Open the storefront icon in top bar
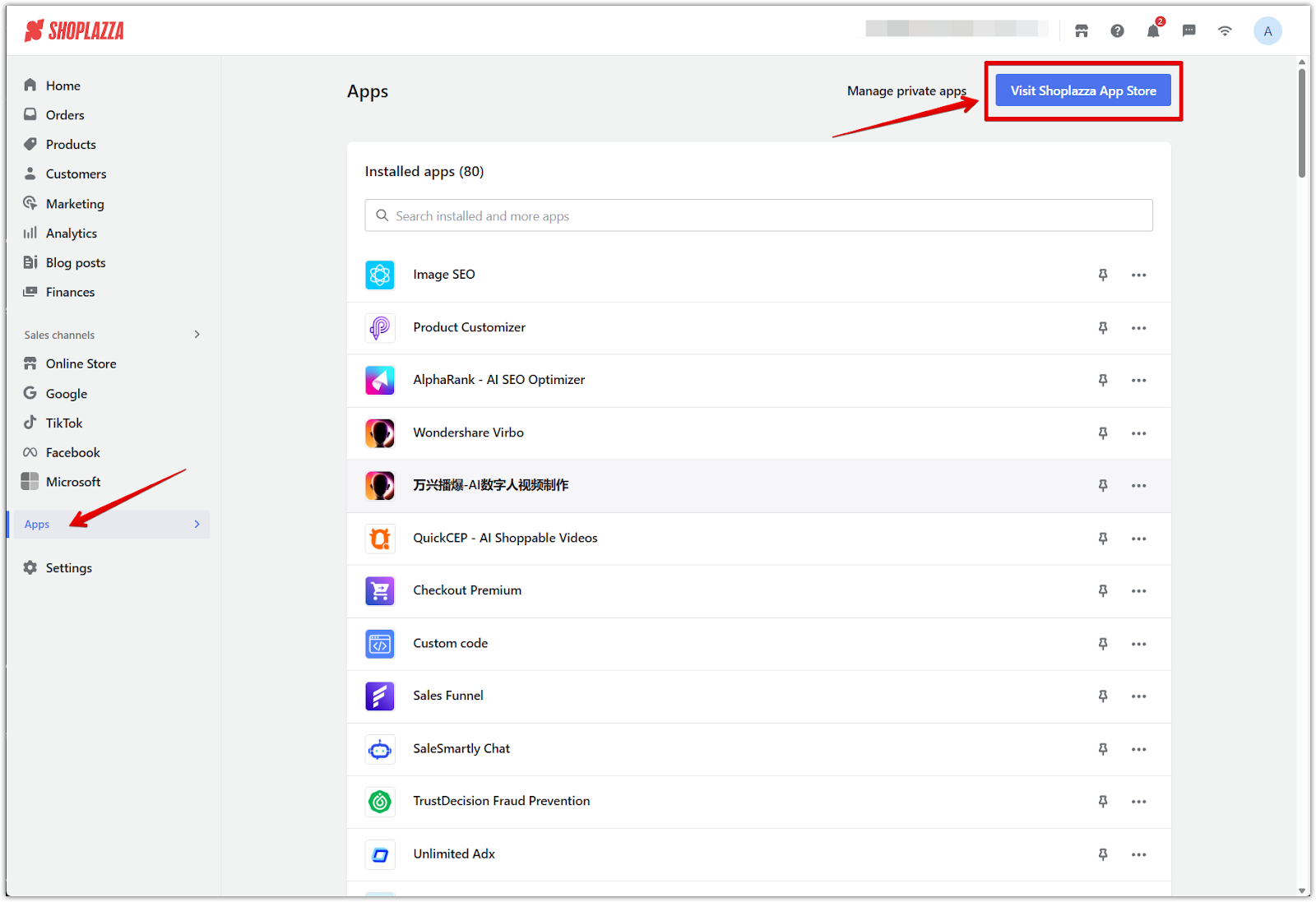 click(1081, 31)
